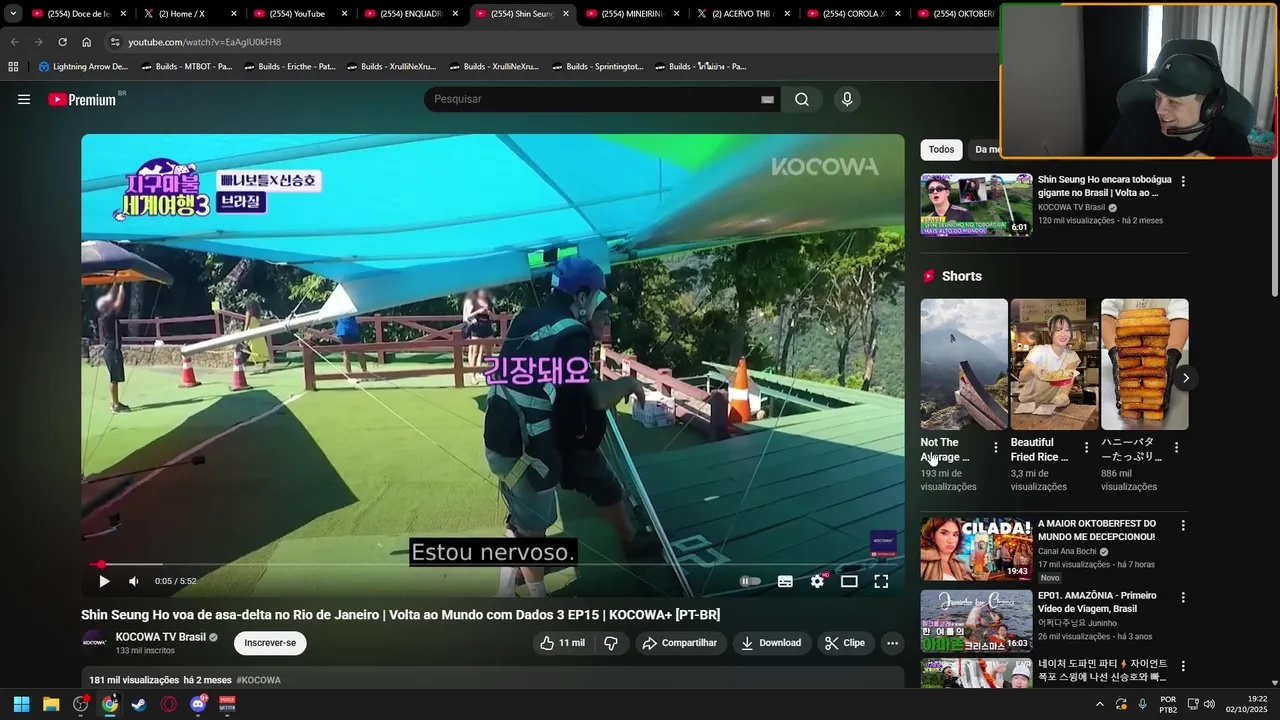The height and width of the screenshot is (720, 1280).
Task: Reload the page
Action: tap(62, 42)
